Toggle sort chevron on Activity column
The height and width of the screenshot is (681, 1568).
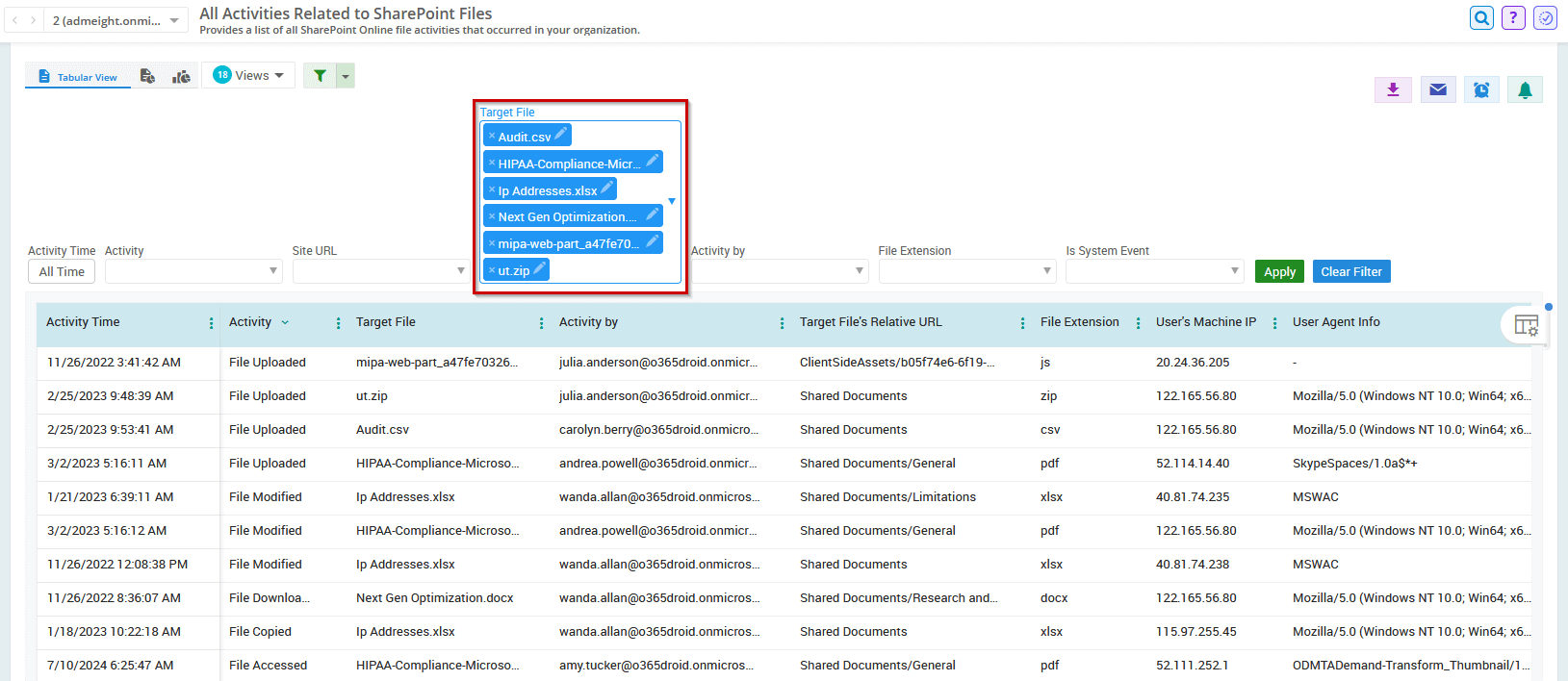(x=285, y=322)
